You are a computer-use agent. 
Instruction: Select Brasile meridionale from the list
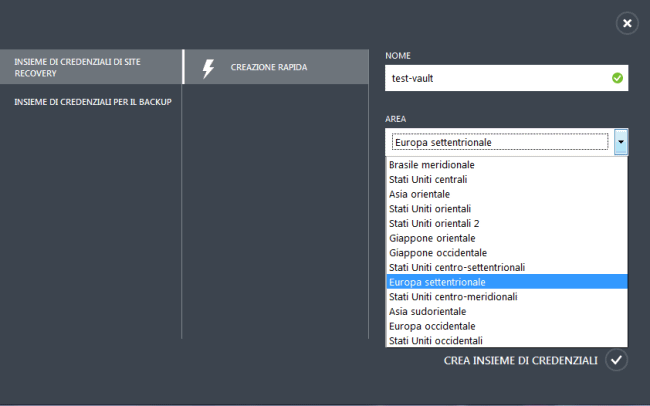(431, 164)
